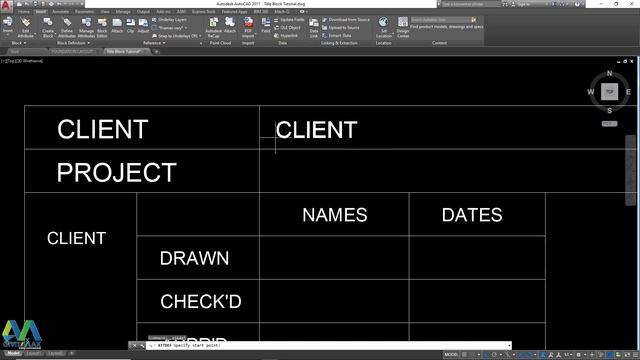
Task: Click the Attach reference icon in Reference panel
Action: coord(117,24)
